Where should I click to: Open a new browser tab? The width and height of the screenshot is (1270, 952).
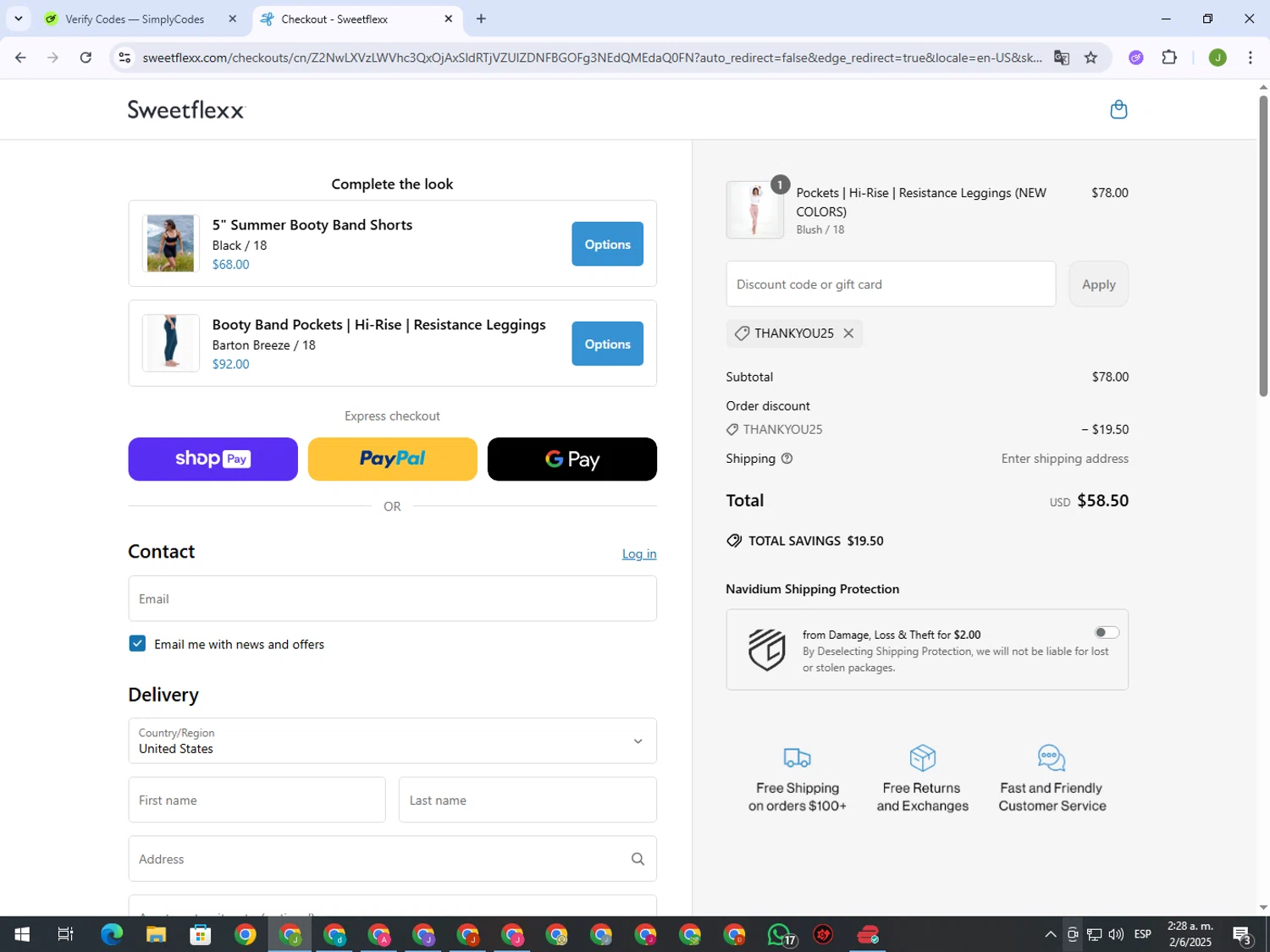[481, 19]
